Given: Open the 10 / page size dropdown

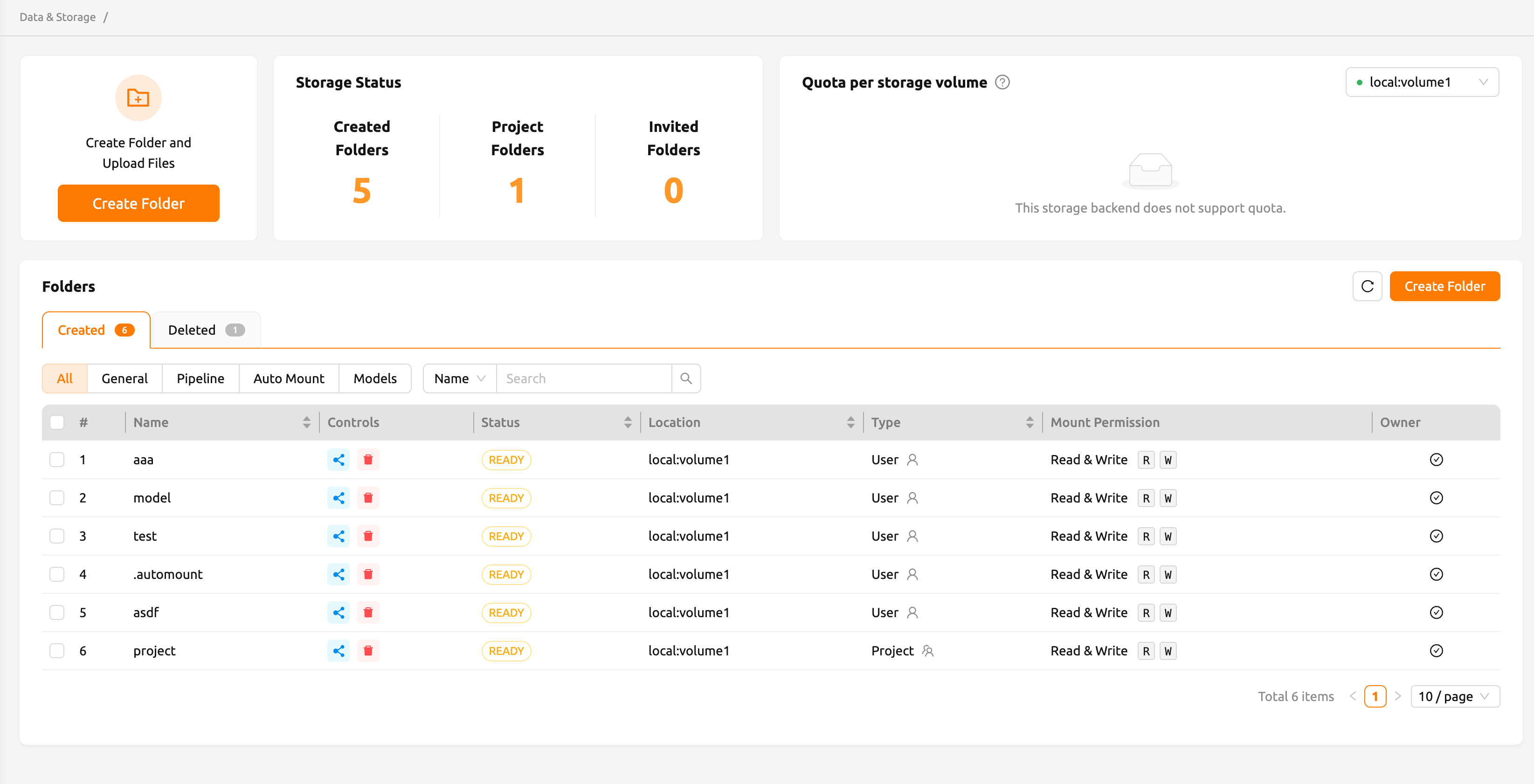Looking at the screenshot, I should [x=1455, y=696].
